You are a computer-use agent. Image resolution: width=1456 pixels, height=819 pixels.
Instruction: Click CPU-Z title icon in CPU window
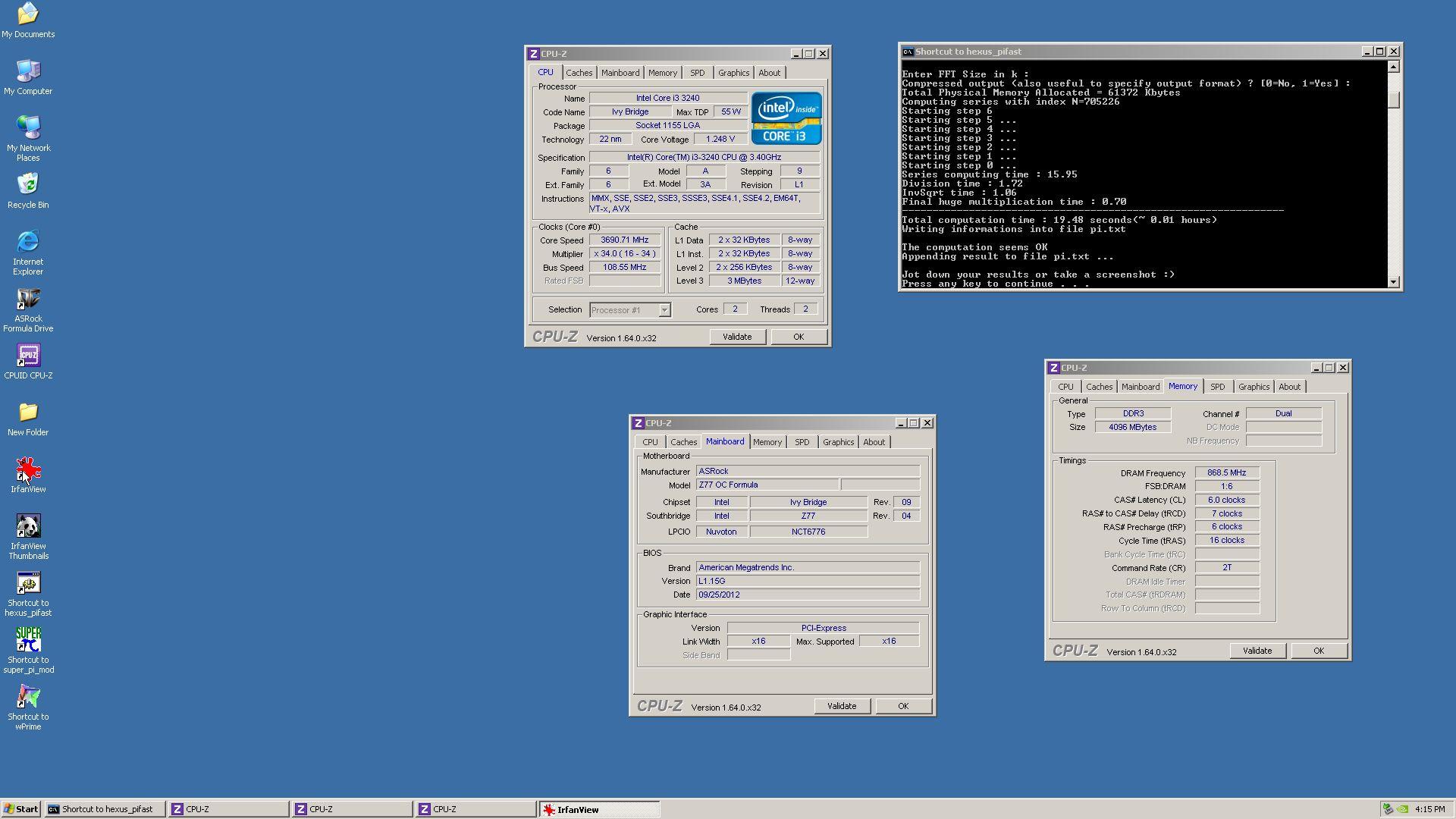coord(534,54)
